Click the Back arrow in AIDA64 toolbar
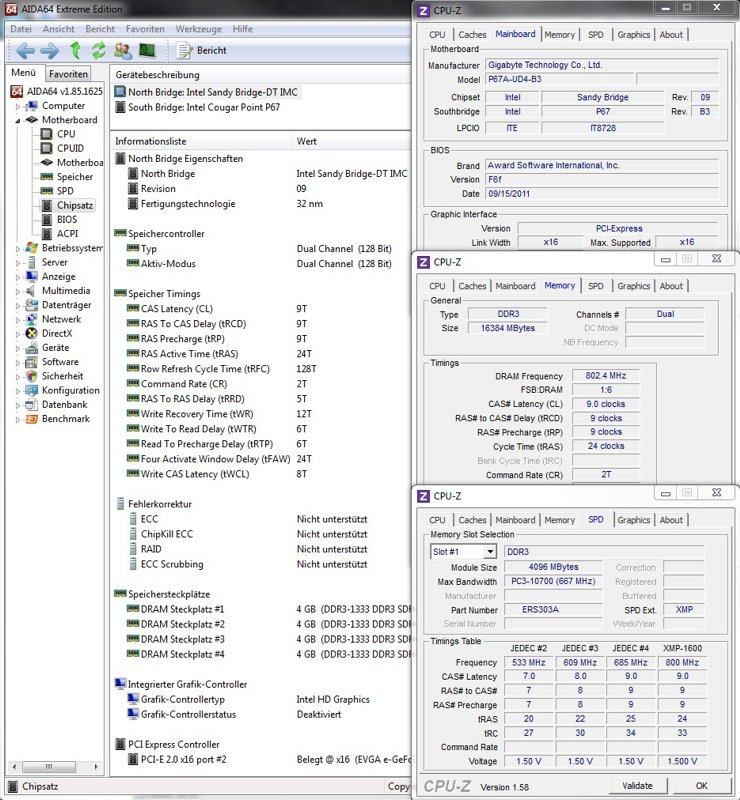This screenshot has width=740, height=800. 25,51
